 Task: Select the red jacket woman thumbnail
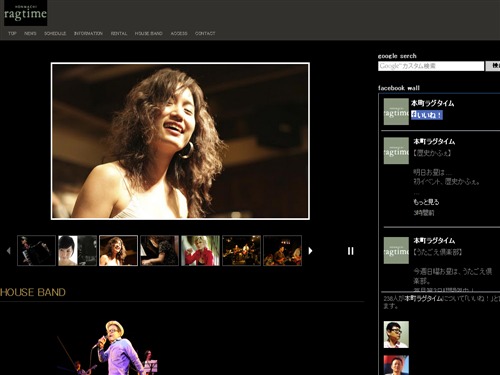click(x=200, y=251)
